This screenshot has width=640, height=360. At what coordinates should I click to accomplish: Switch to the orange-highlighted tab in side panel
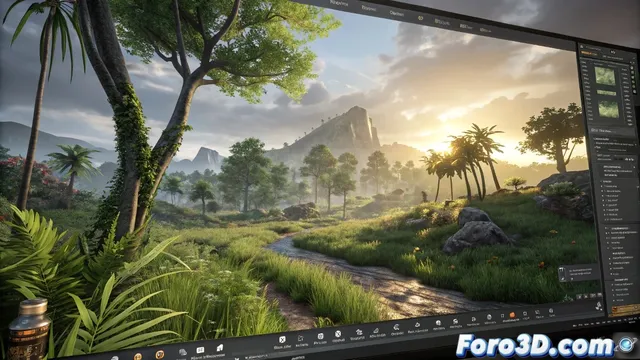coord(590,54)
